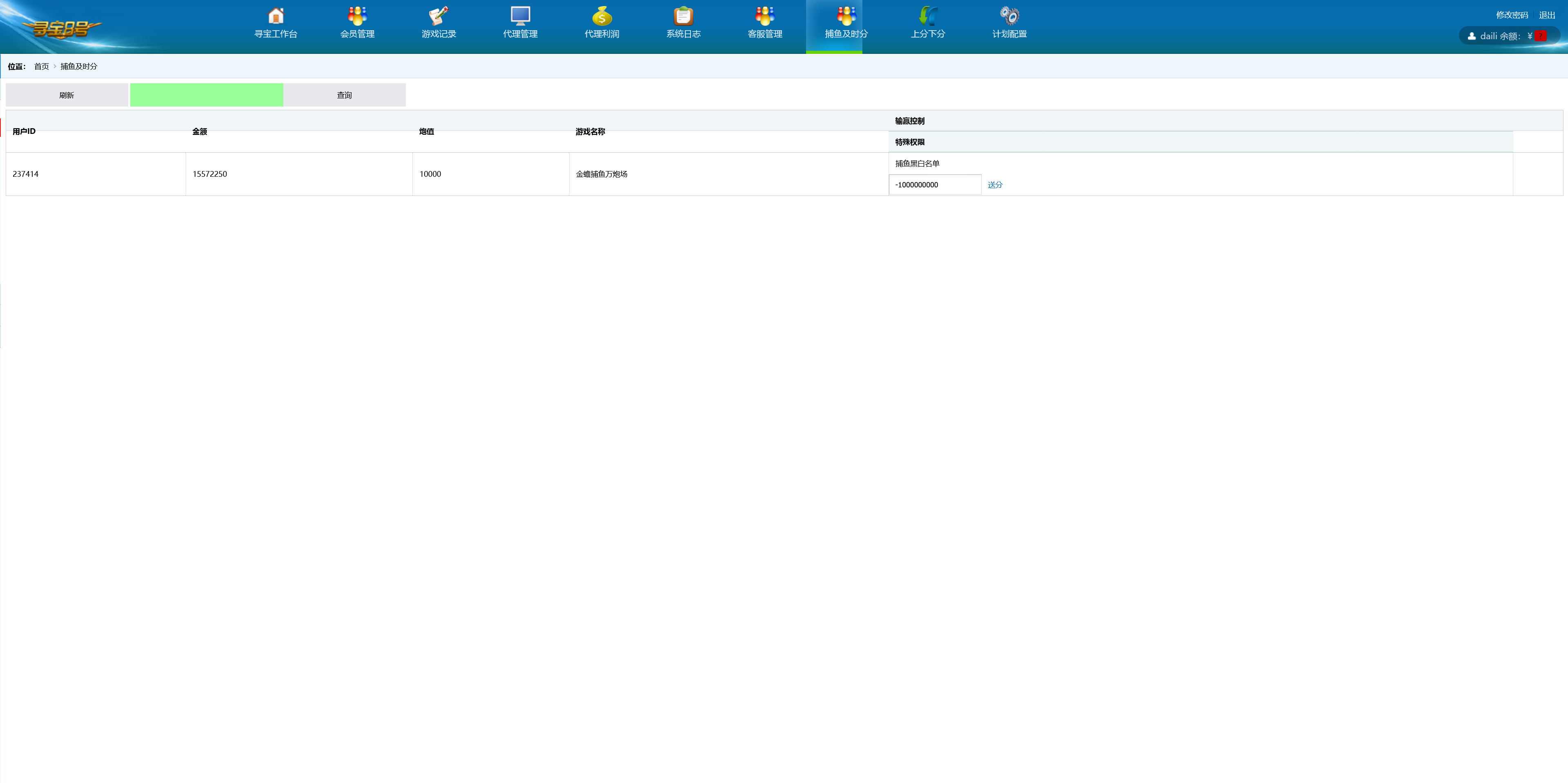Select the 系统日志 menu label
This screenshot has width=1568, height=783.
click(x=684, y=34)
